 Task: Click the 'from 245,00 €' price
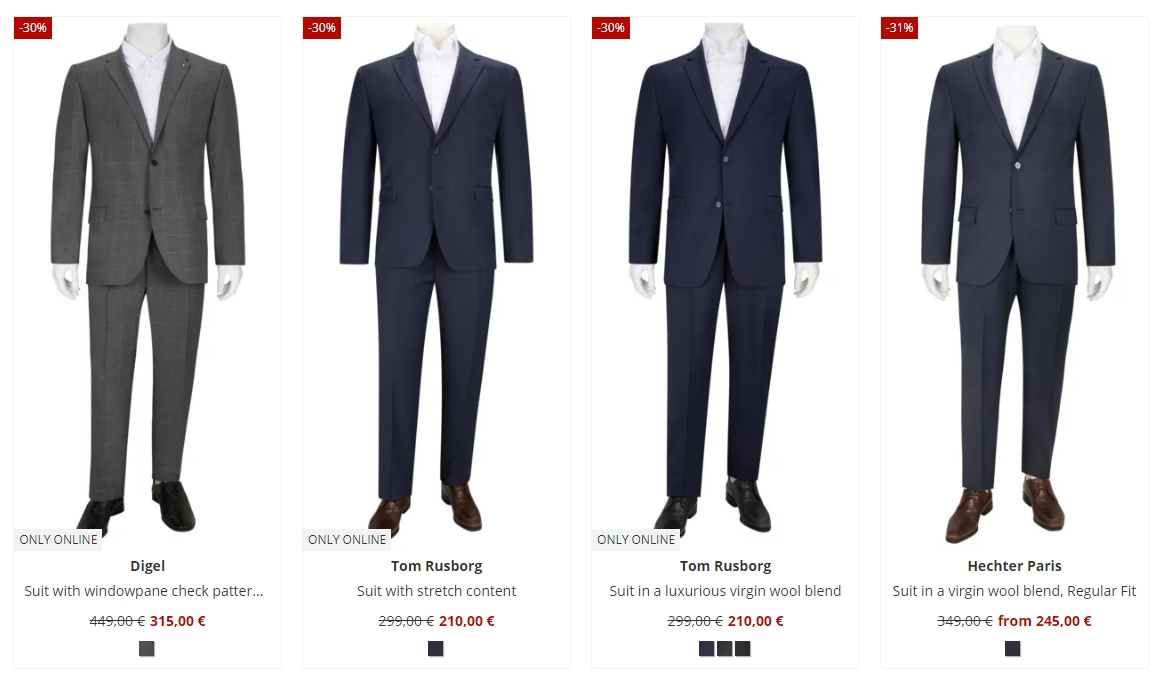click(1045, 621)
